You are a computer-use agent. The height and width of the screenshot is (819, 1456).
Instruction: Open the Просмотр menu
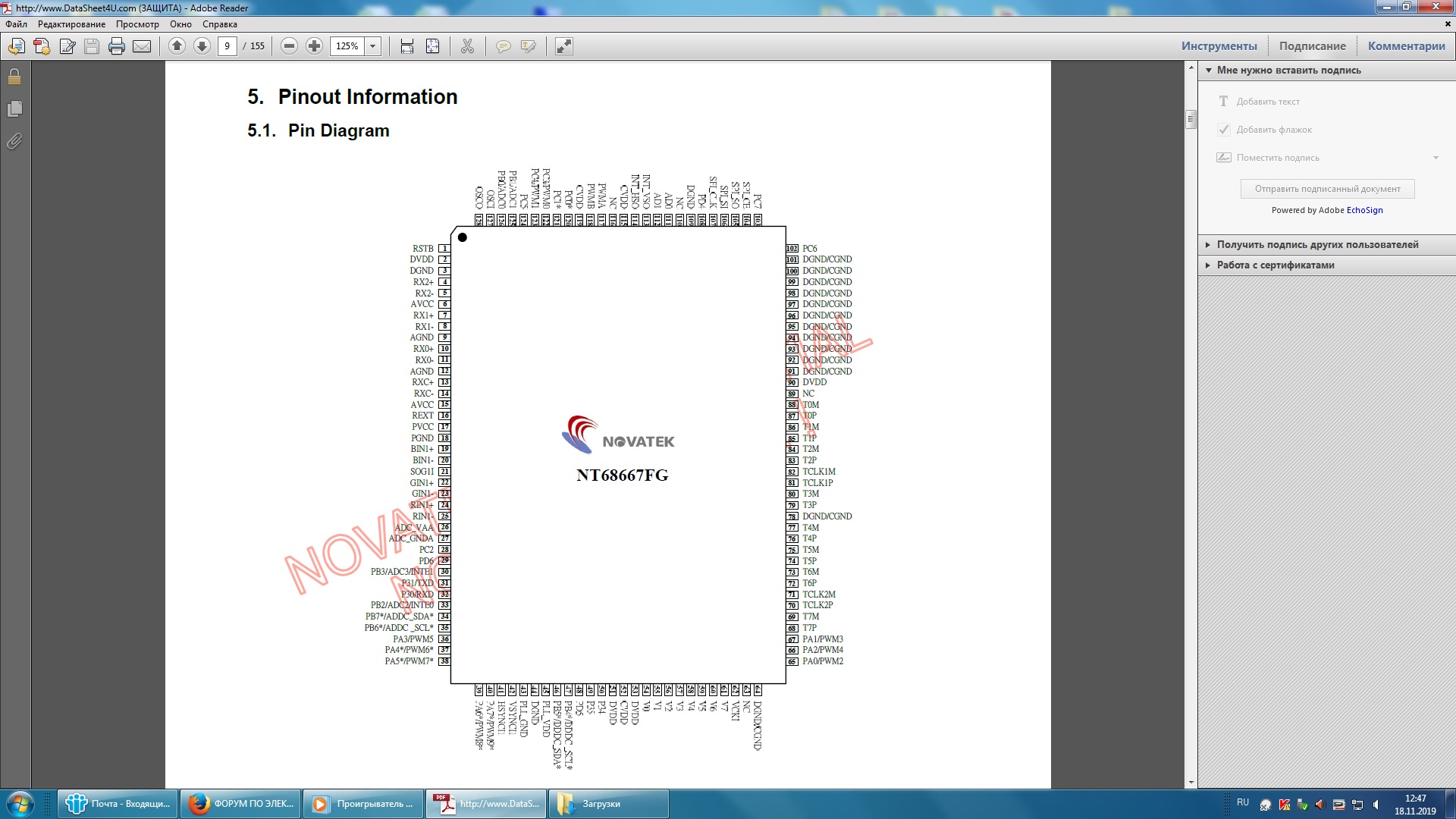coord(137,24)
